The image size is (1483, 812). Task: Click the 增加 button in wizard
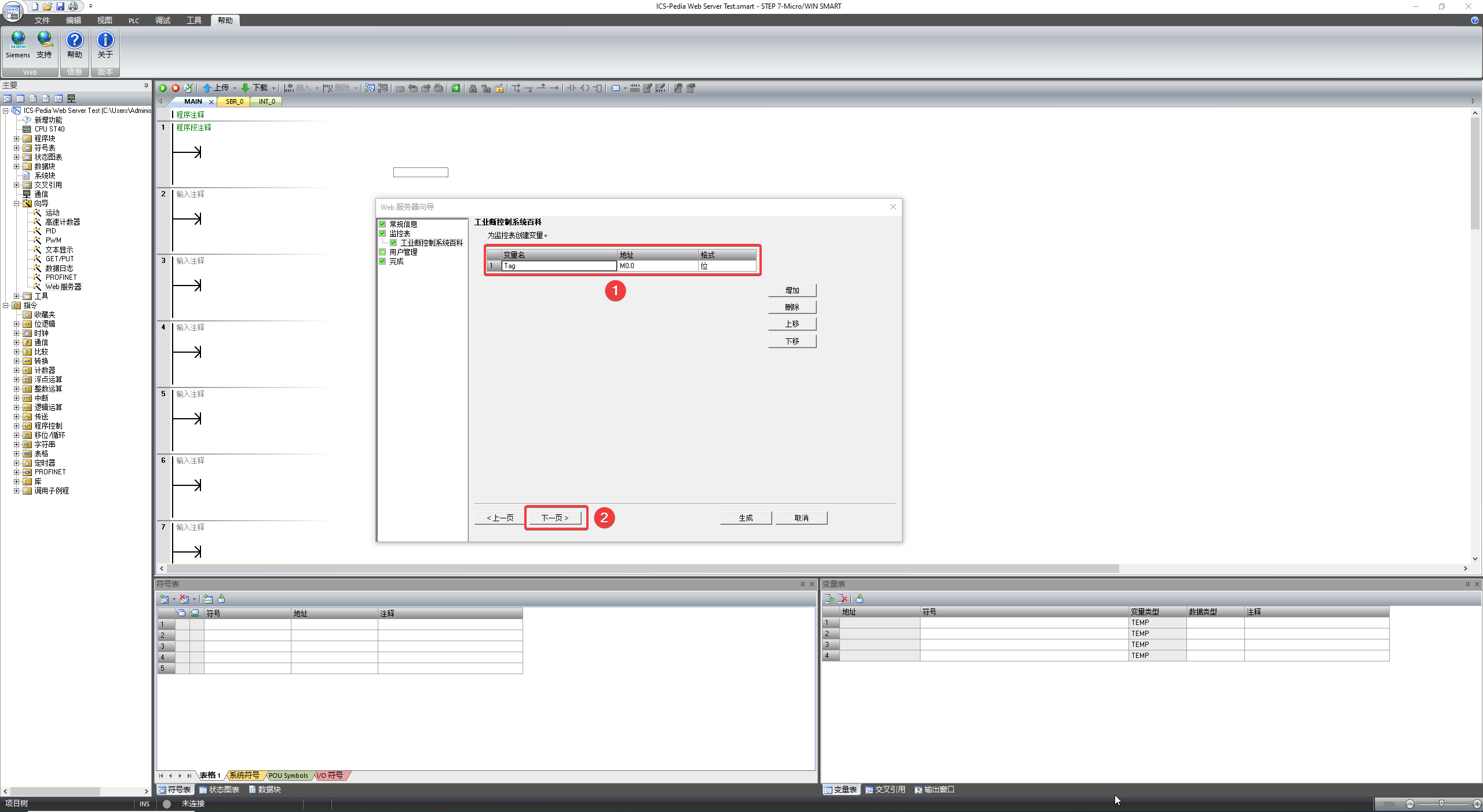[x=792, y=290]
